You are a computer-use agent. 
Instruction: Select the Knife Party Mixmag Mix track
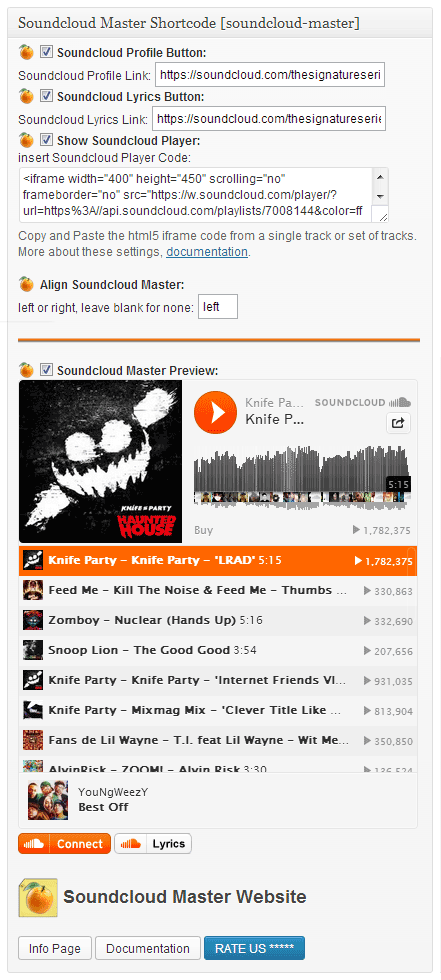(218, 710)
